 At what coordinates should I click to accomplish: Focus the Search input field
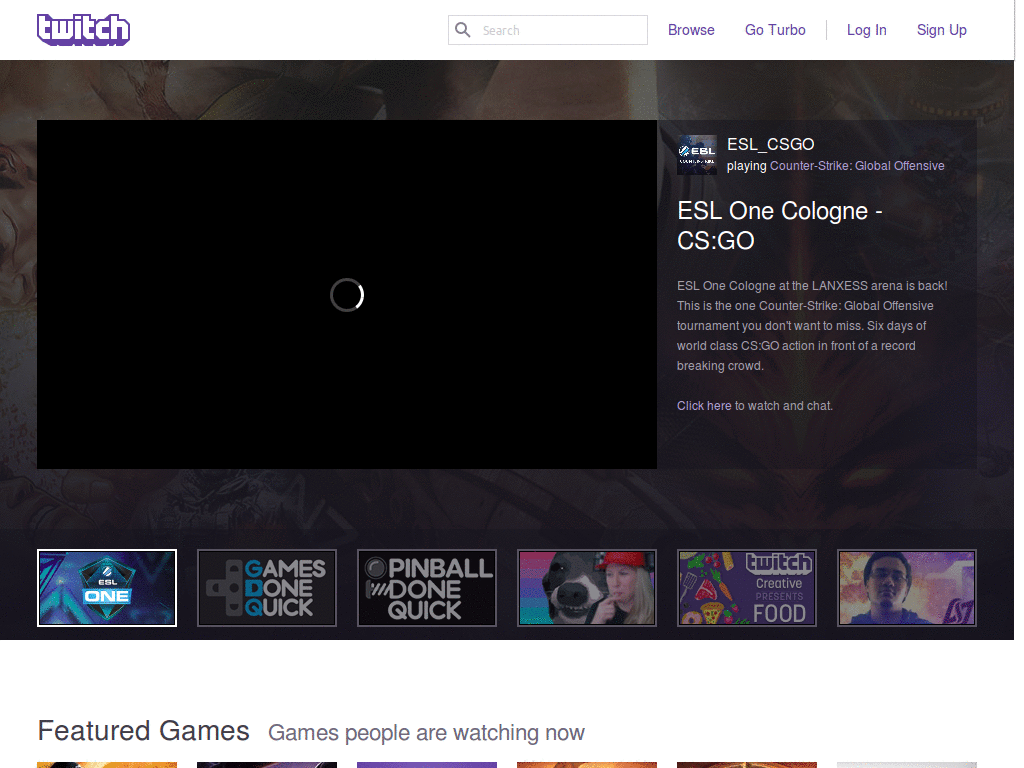click(x=547, y=30)
